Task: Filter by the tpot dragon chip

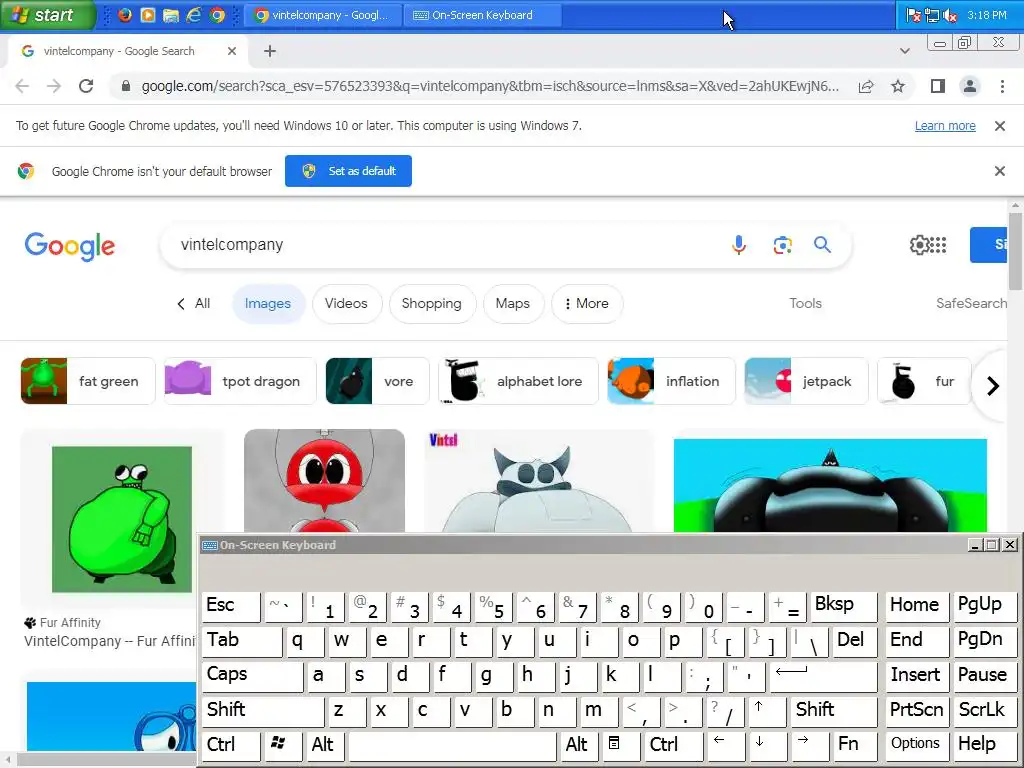Action: pos(240,381)
